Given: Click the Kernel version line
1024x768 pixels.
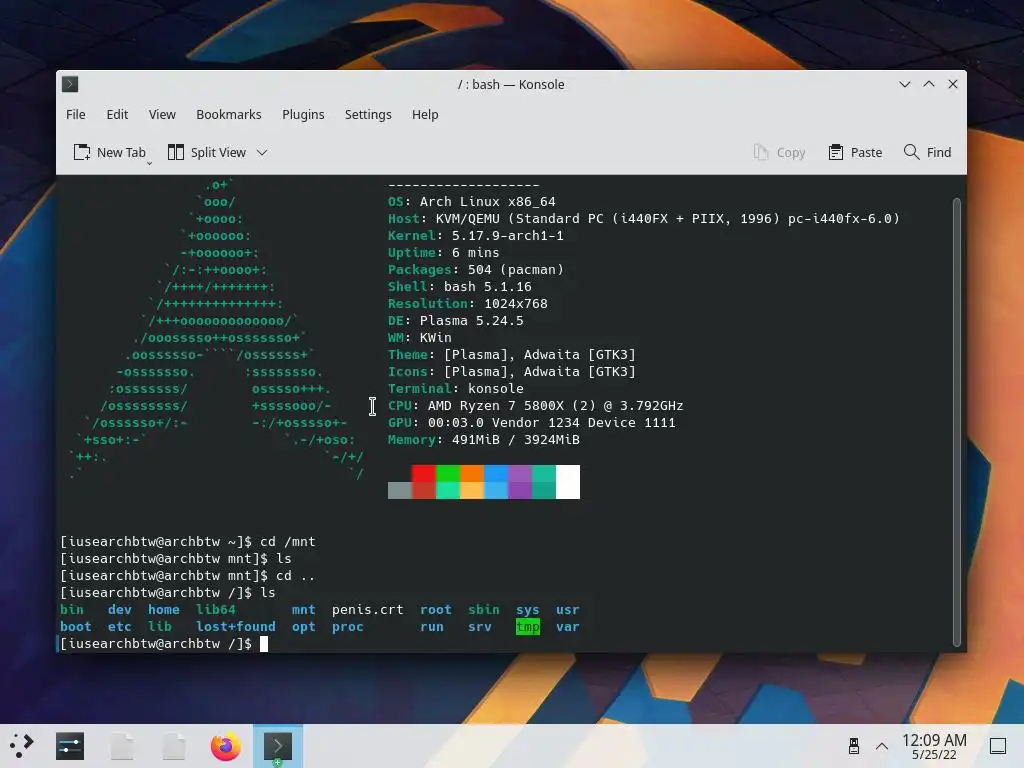Looking at the screenshot, I should point(476,236).
